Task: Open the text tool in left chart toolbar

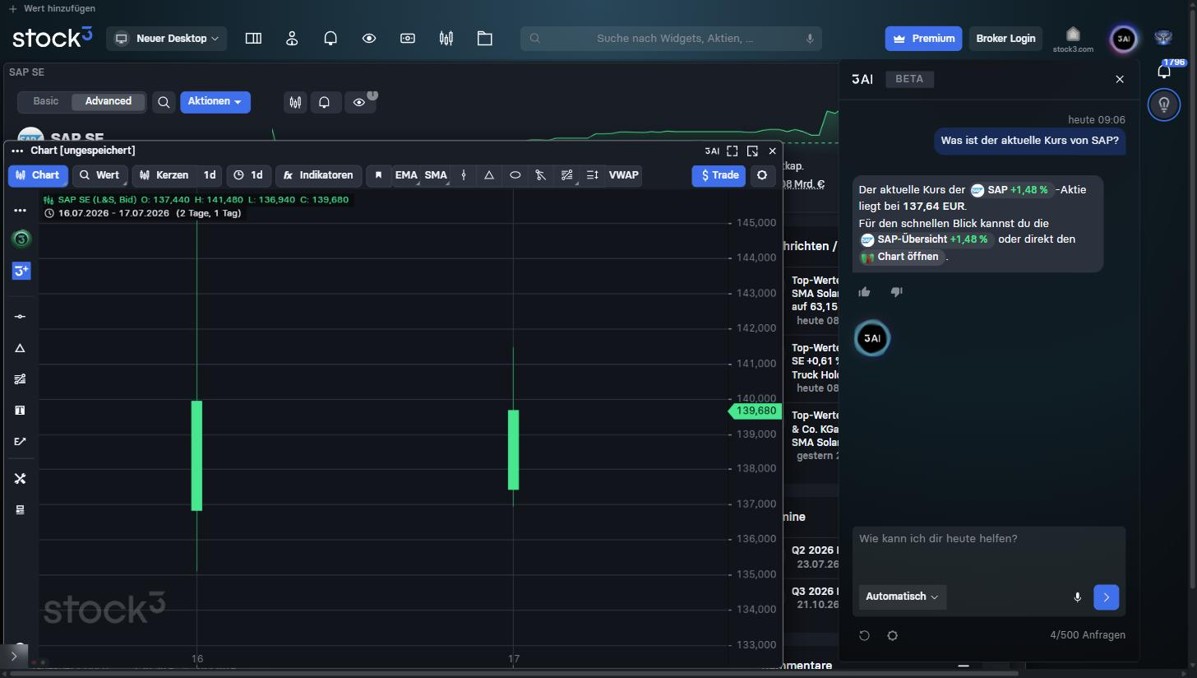Action: click(21, 410)
